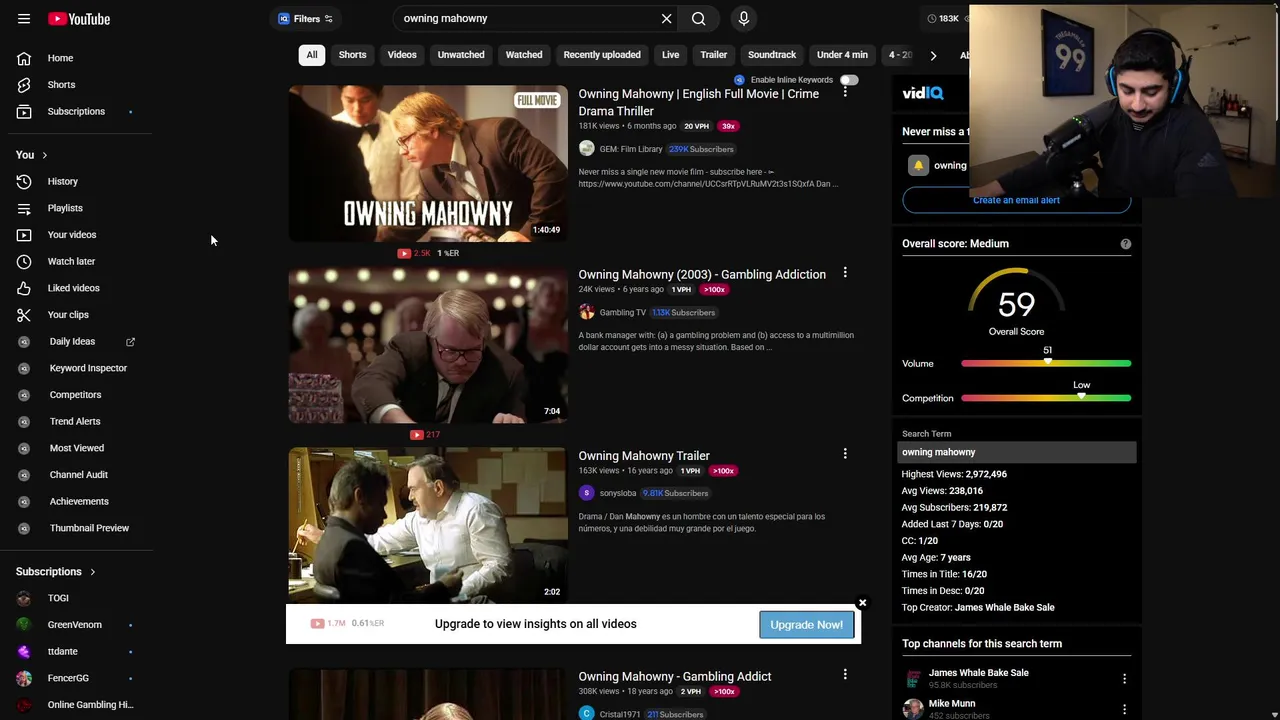
Task: Open Gambling TV channel link
Action: (622, 312)
